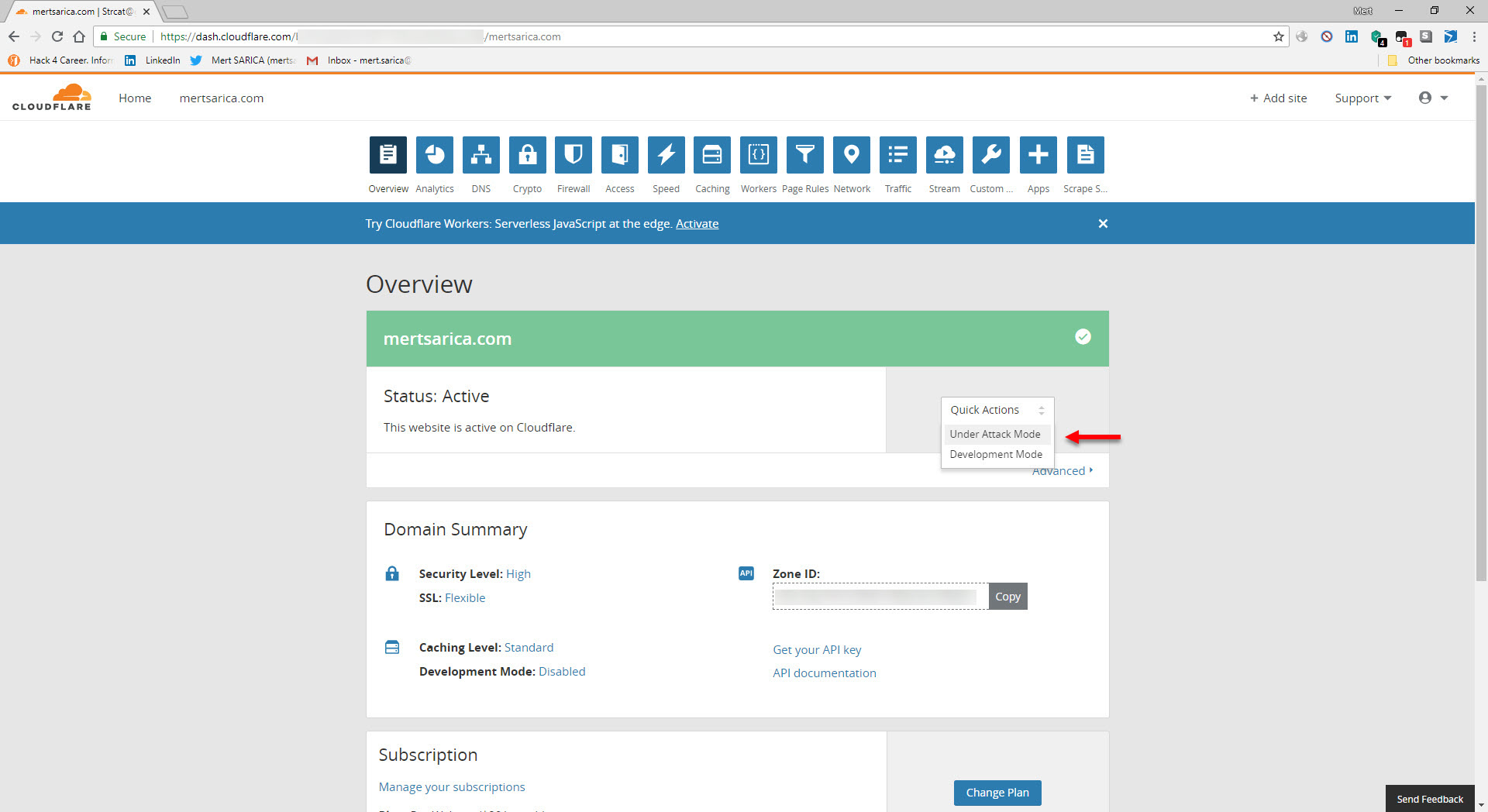
Task: Open the Mert SARICA Twitter bookmark
Action: pos(243,60)
